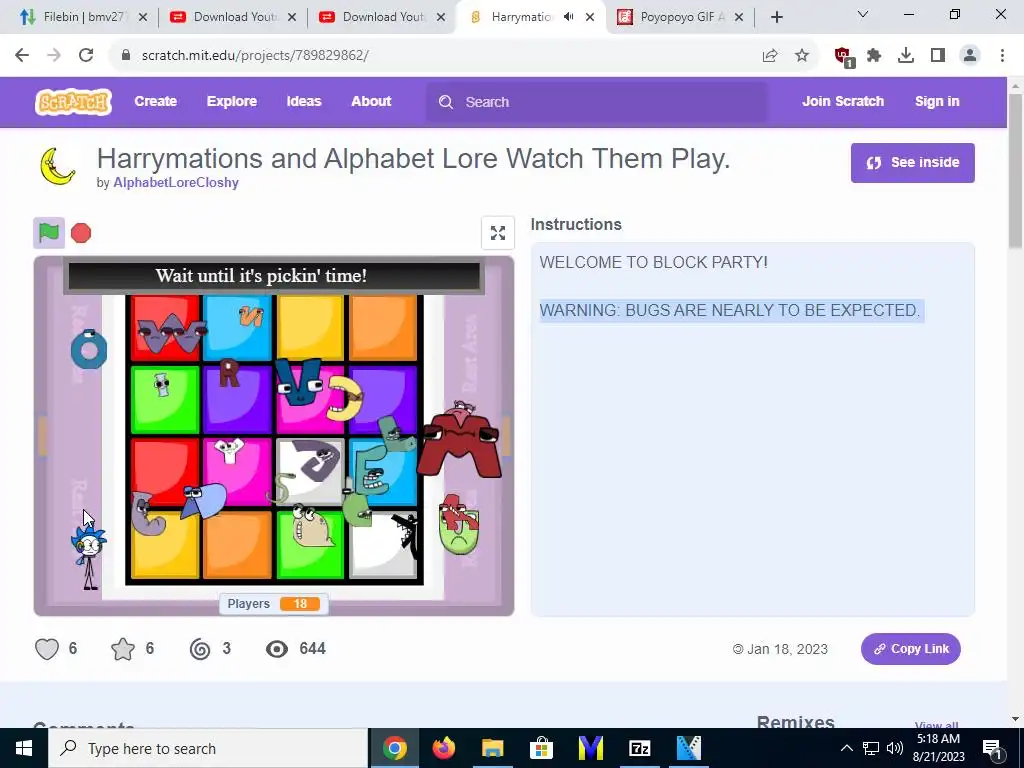This screenshot has height=768, width=1024.
Task: Click the See inside button
Action: pos(912,163)
